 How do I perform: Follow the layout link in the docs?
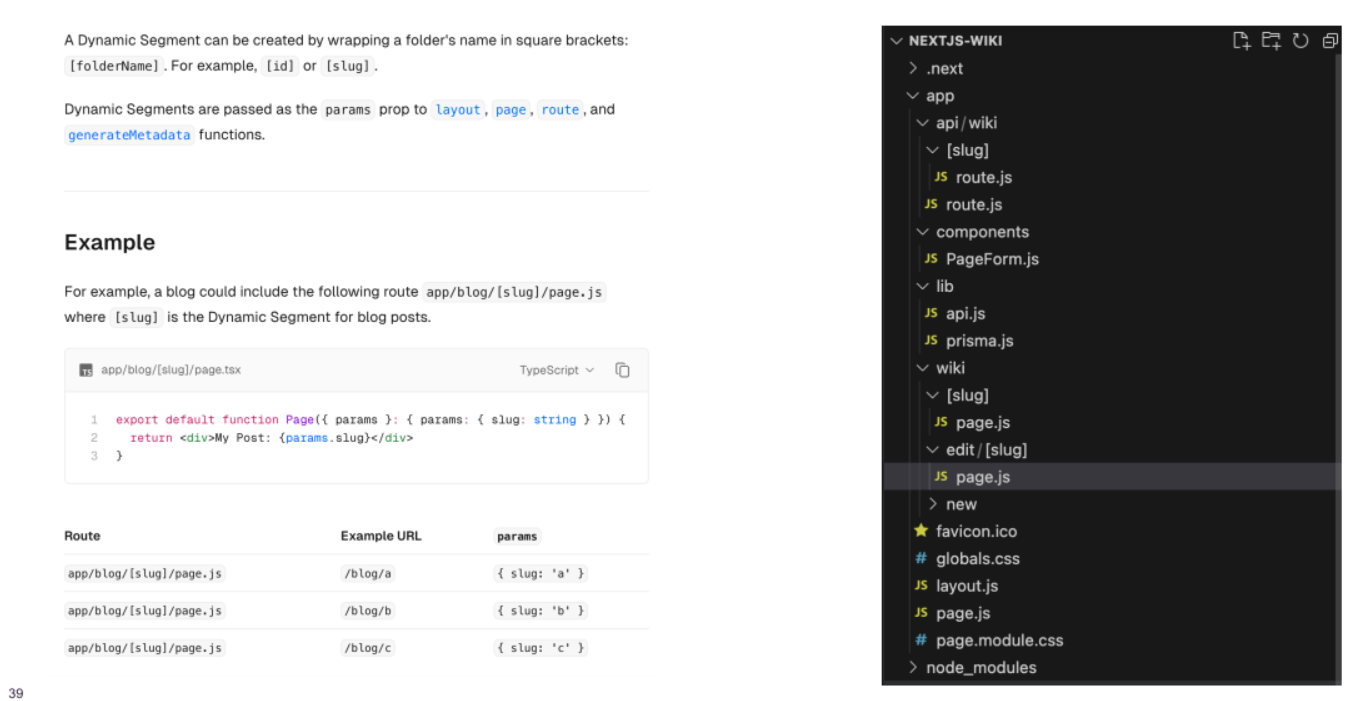[x=458, y=110]
